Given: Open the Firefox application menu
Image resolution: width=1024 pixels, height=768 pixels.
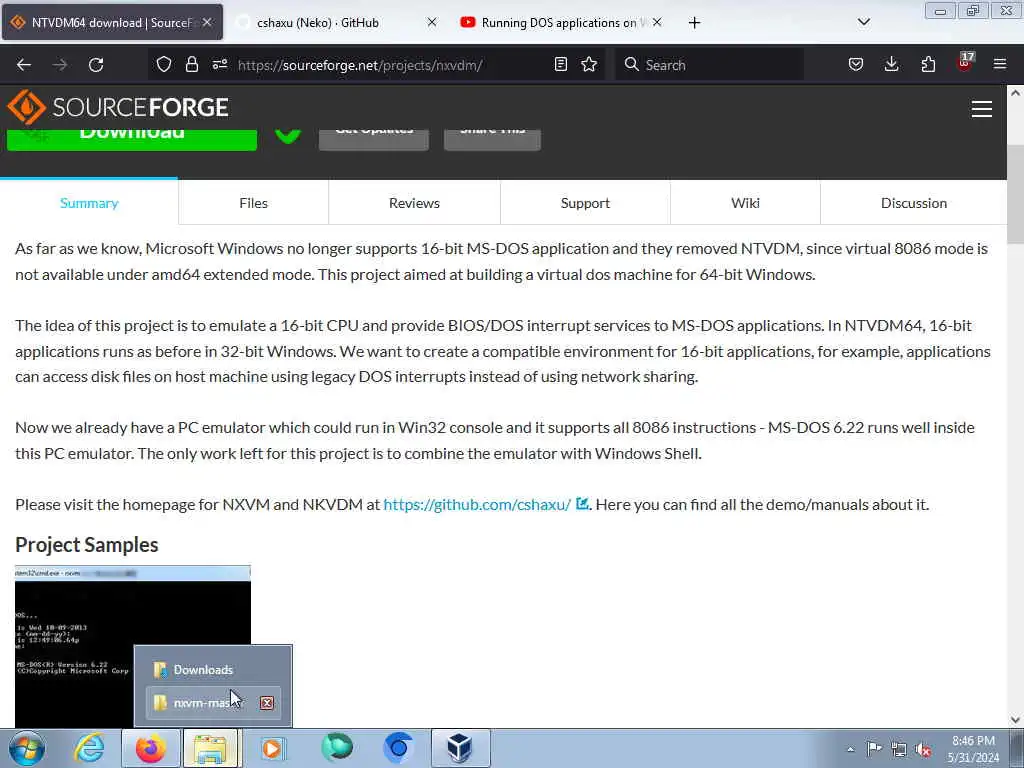Looking at the screenshot, I should (1000, 64).
